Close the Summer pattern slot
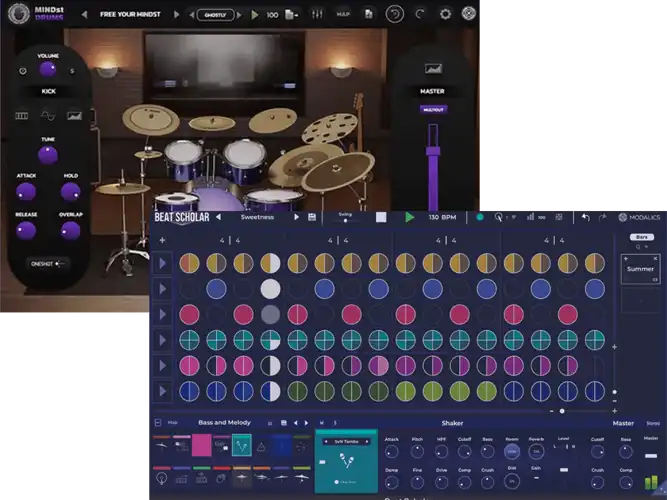The width and height of the screenshot is (667, 500). pos(655,258)
